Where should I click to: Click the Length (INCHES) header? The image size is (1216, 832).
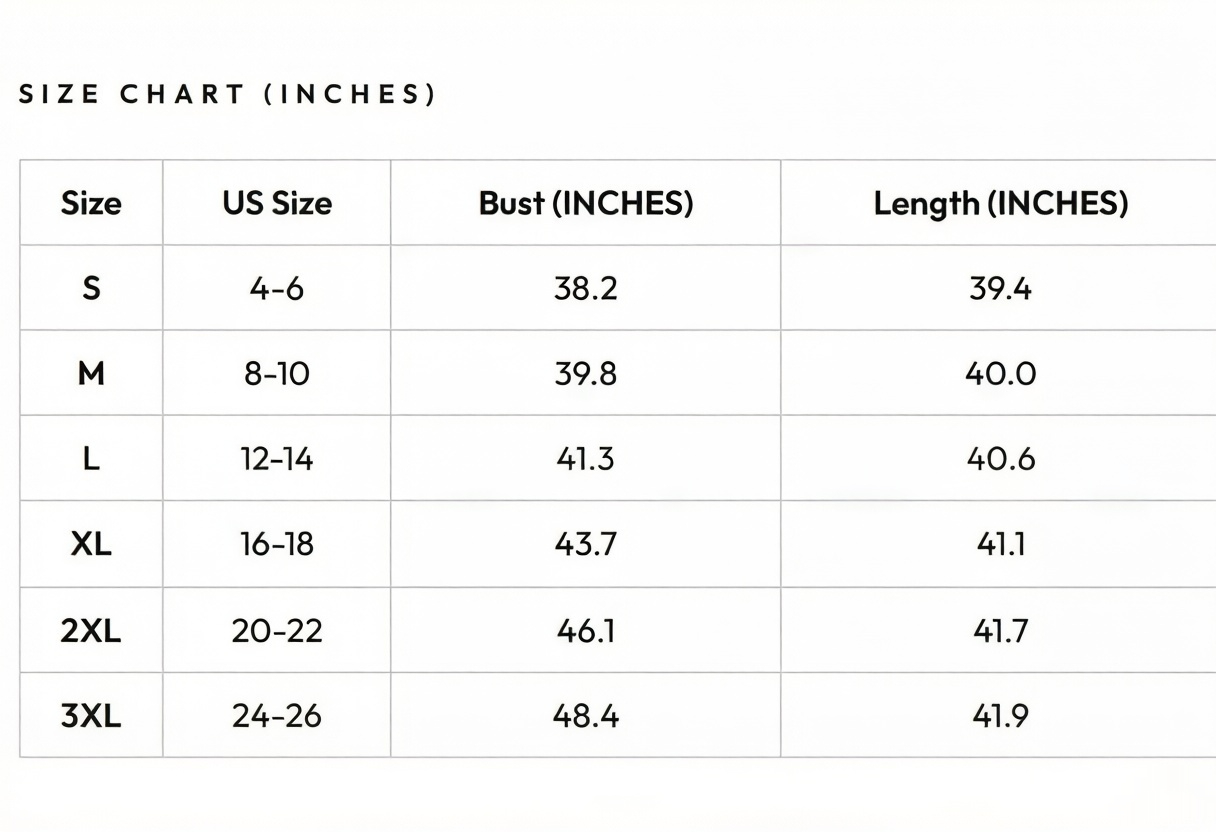pos(1001,203)
